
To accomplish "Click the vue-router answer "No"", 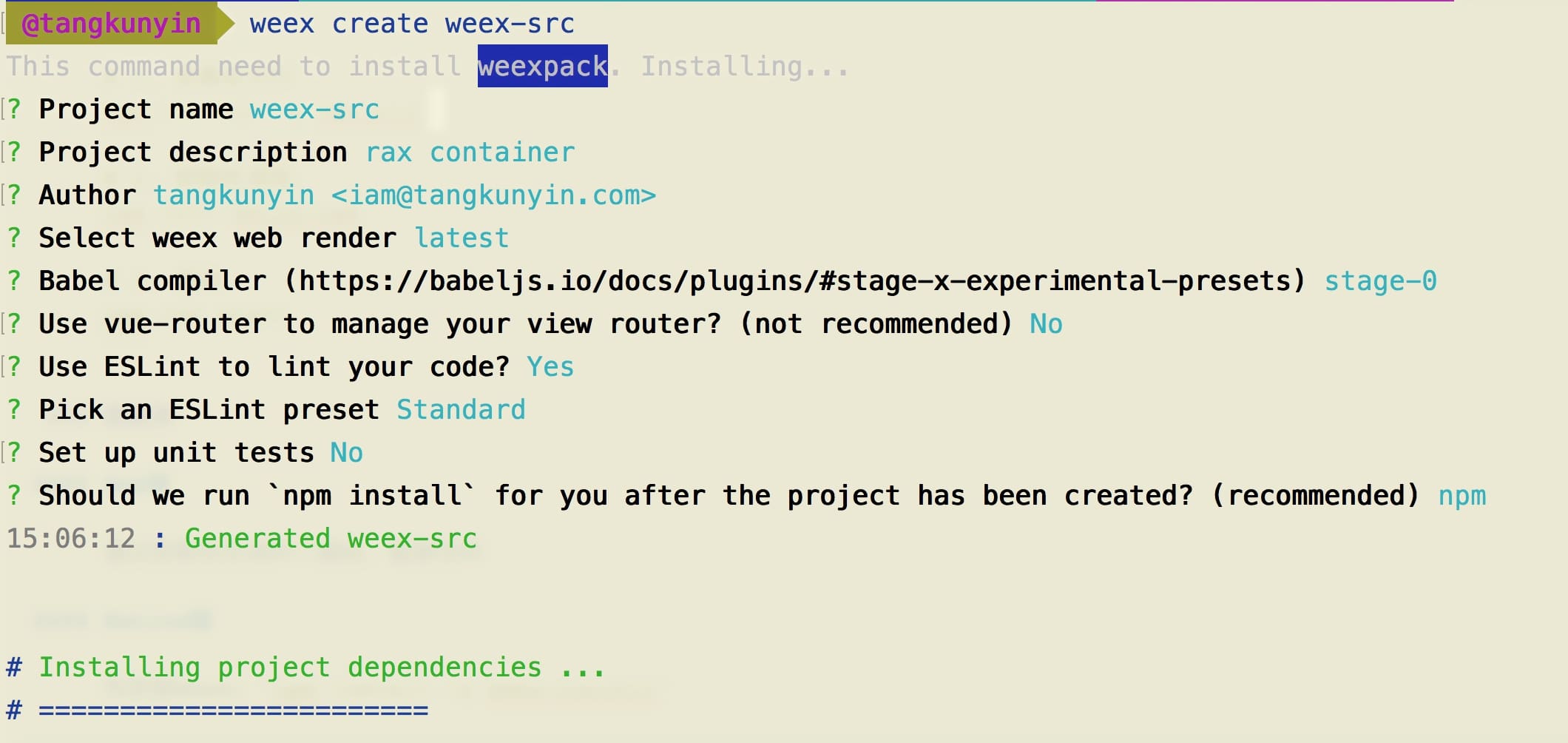I will (x=1046, y=324).
